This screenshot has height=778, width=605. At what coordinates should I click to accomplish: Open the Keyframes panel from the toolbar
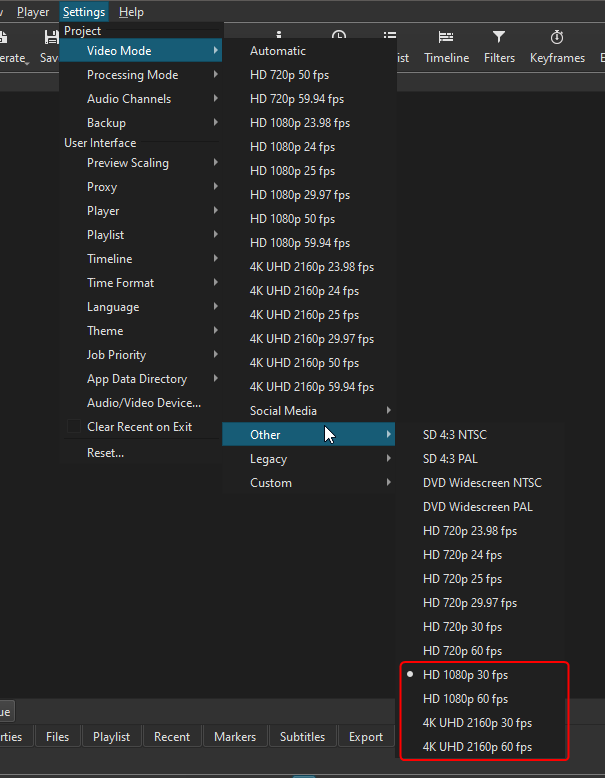[557, 46]
